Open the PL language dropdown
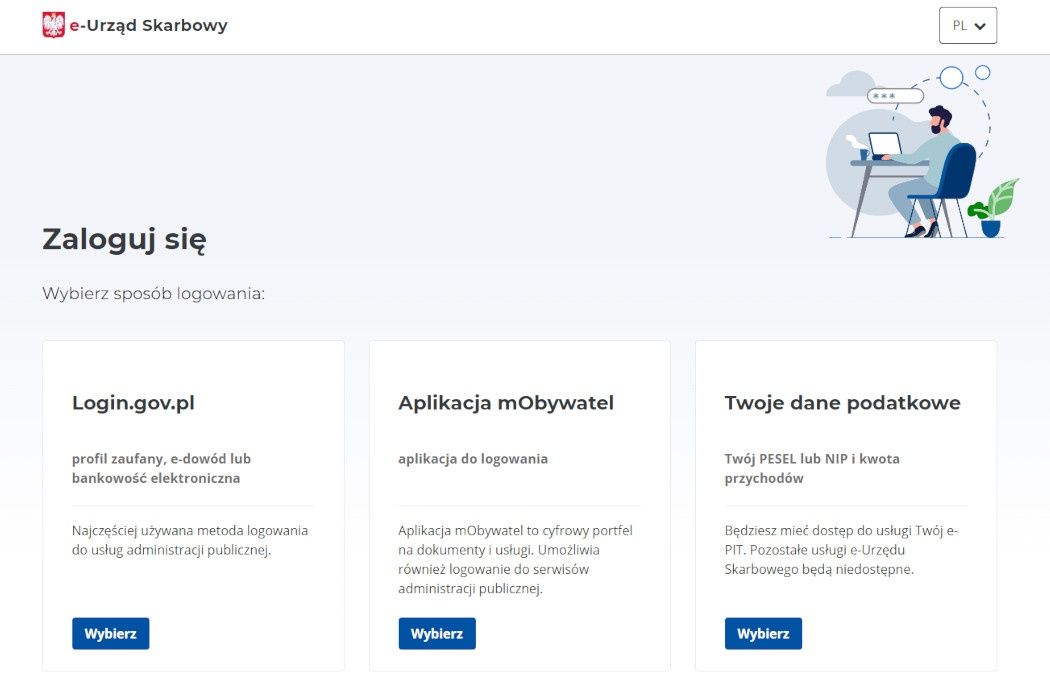This screenshot has width=1050, height=684. [x=968, y=25]
